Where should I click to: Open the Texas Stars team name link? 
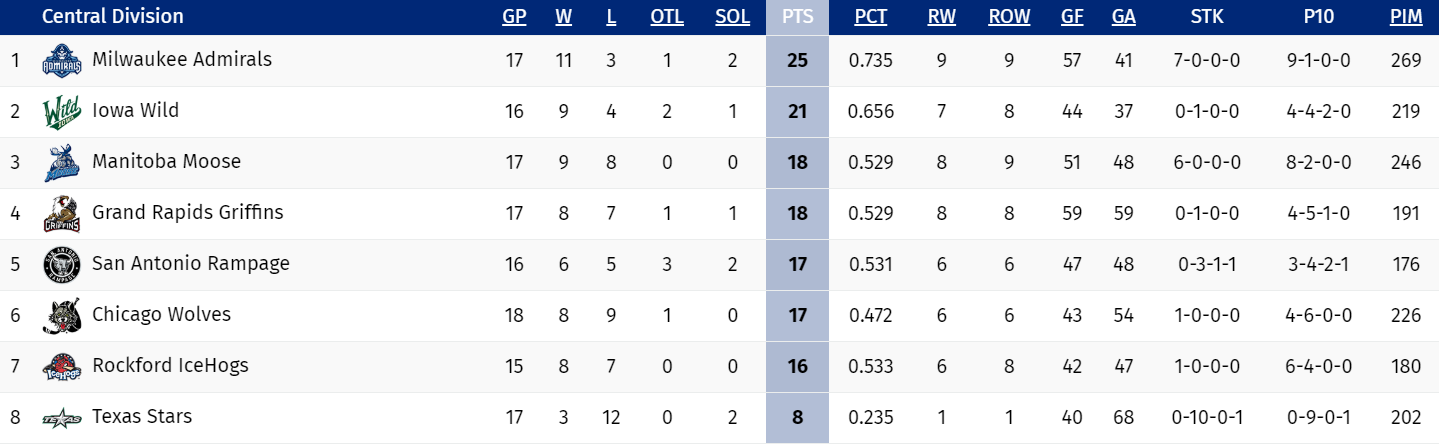coord(142,417)
